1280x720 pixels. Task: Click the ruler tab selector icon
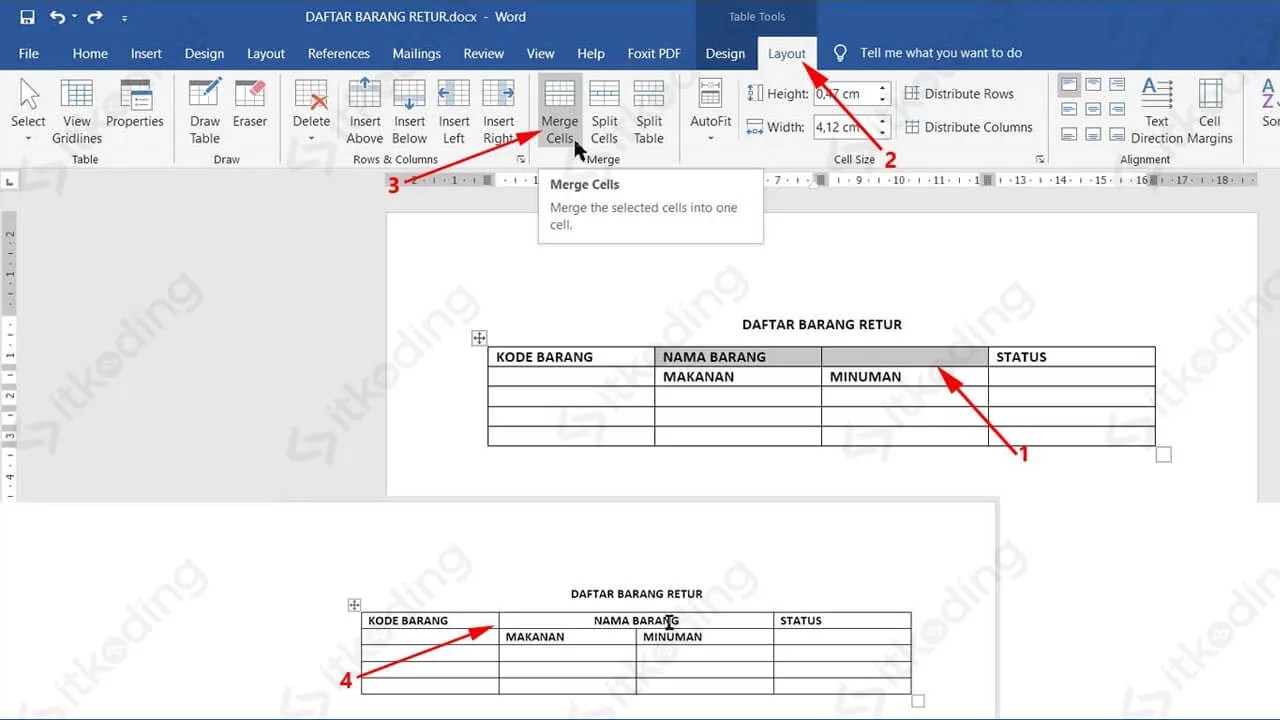tap(9, 181)
